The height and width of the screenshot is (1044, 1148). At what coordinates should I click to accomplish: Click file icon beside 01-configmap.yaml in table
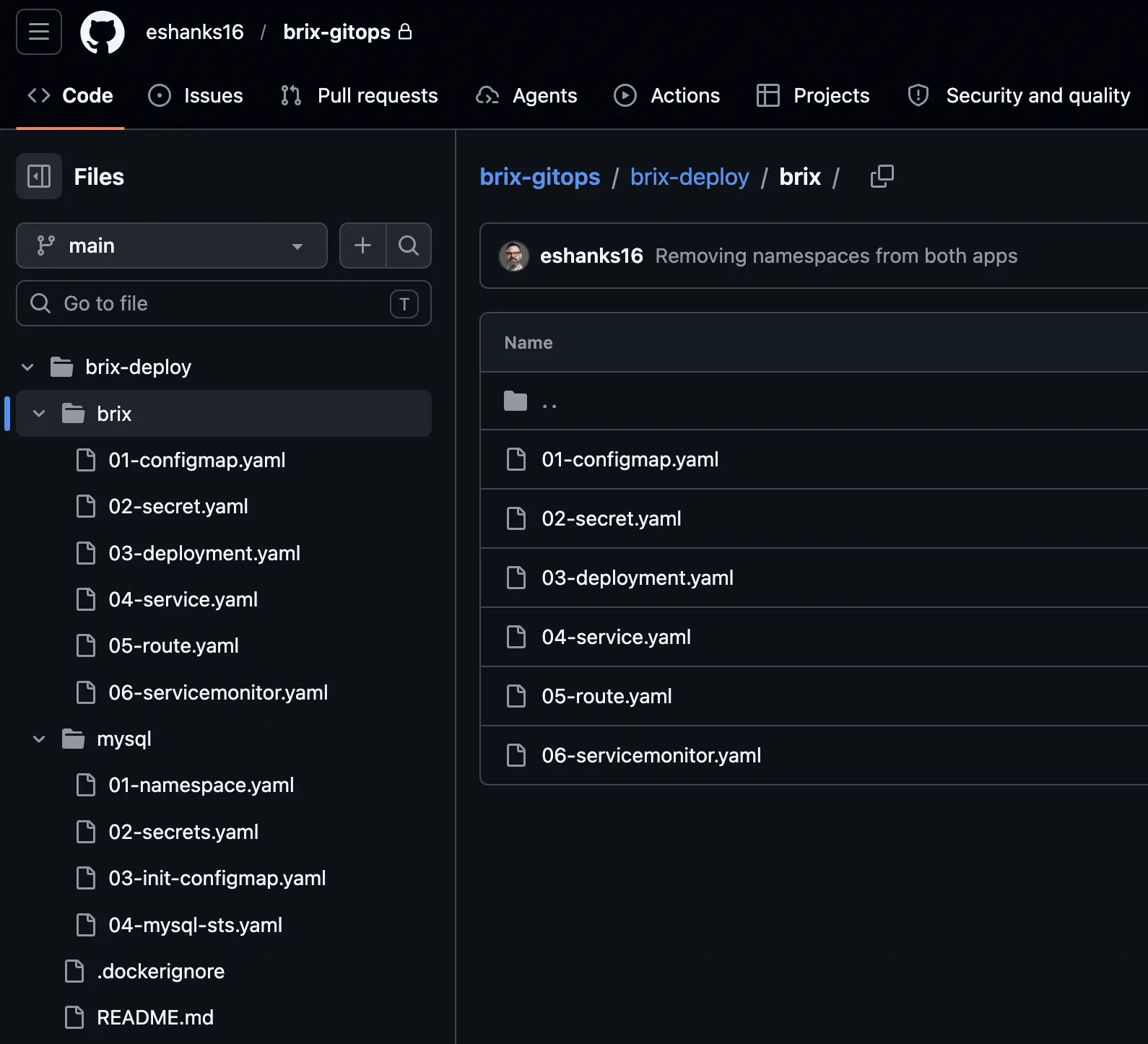tap(516, 459)
